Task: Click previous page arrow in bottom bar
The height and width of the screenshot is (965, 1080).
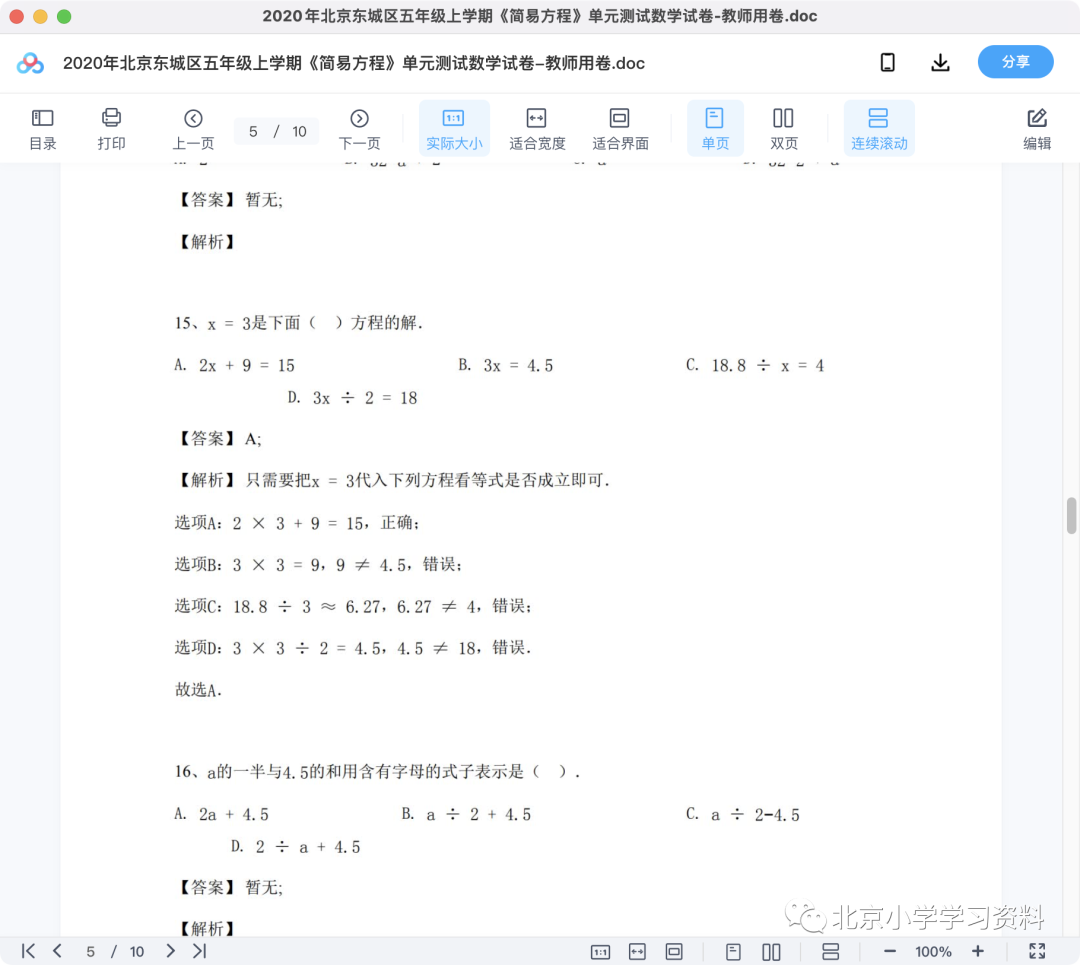Action: click(57, 951)
